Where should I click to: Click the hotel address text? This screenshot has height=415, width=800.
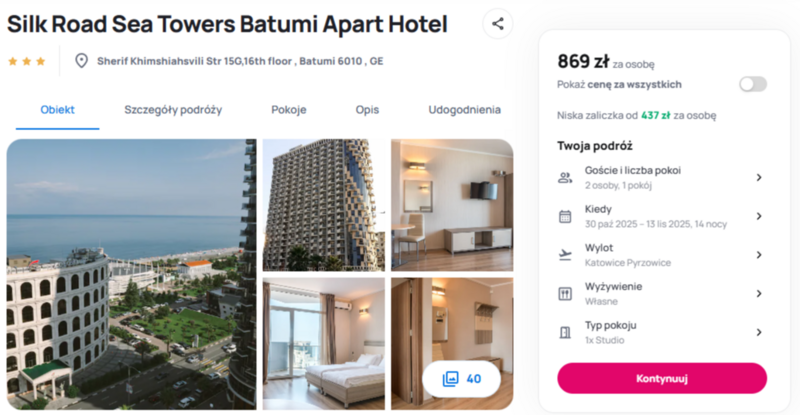pyautogui.click(x=240, y=61)
